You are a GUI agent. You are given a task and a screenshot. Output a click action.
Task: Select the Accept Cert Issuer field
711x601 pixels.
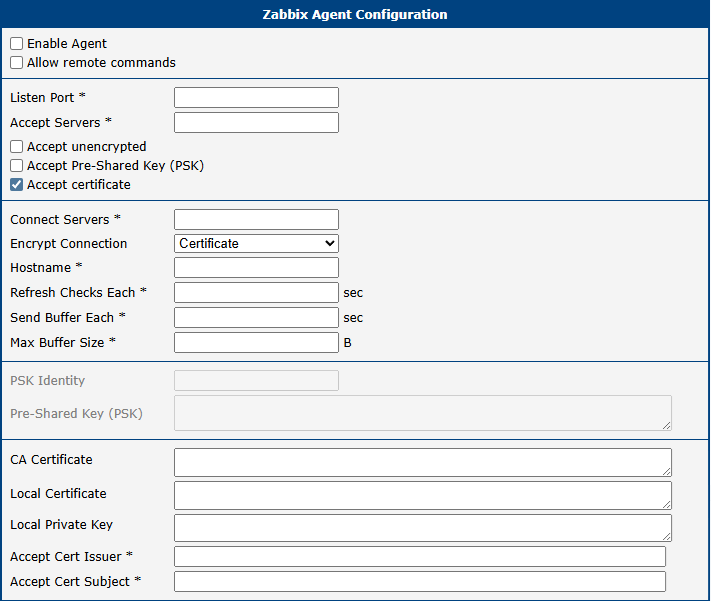(420, 557)
